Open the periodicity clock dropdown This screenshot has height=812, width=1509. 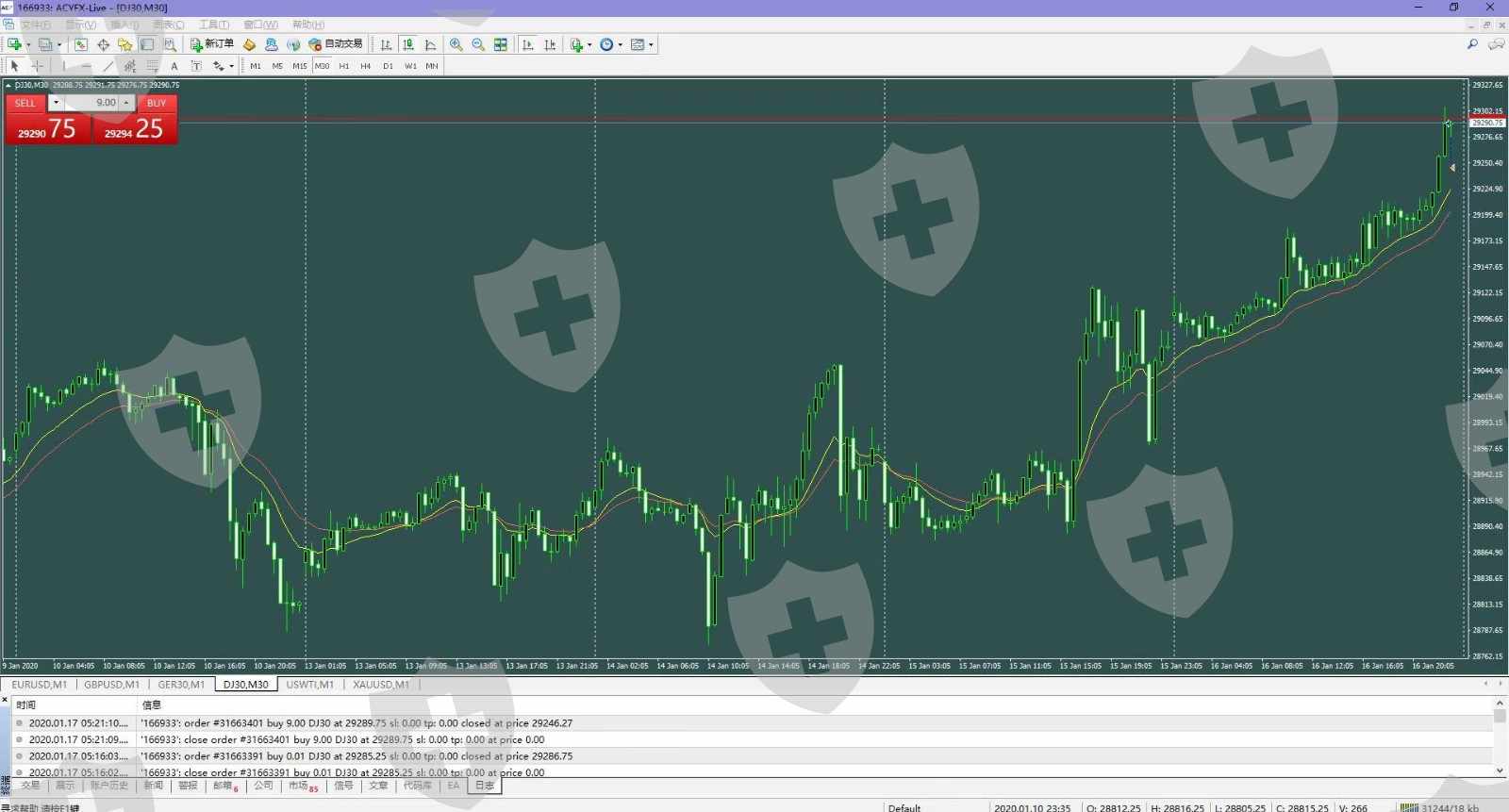620,44
